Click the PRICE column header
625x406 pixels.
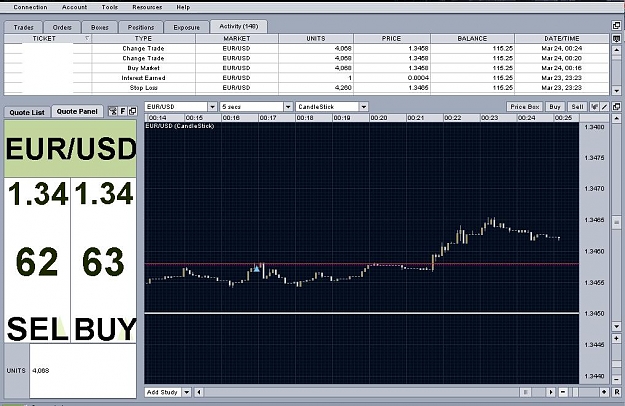[x=391, y=39]
